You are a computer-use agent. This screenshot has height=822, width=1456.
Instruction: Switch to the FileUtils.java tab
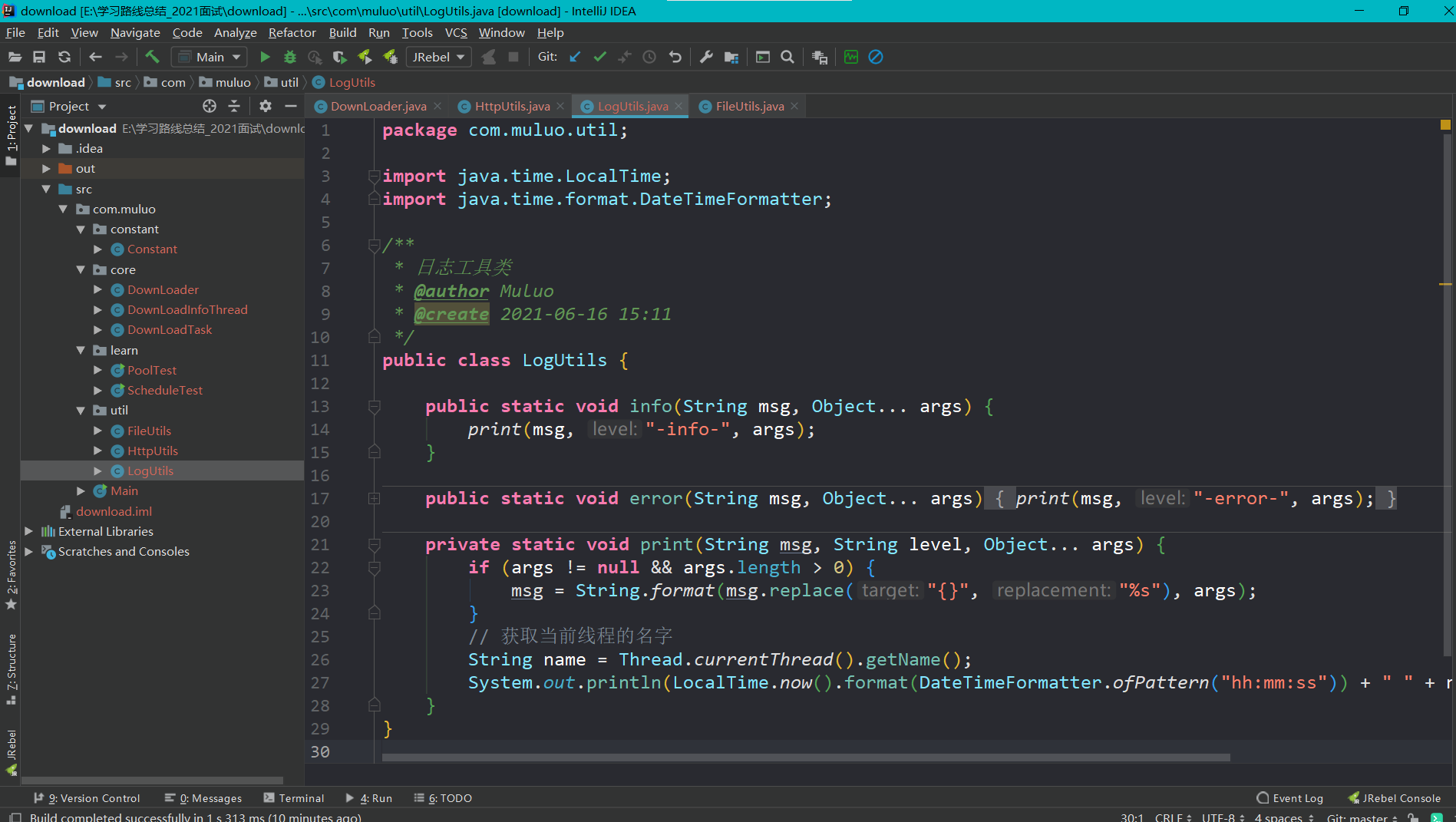pyautogui.click(x=750, y=106)
